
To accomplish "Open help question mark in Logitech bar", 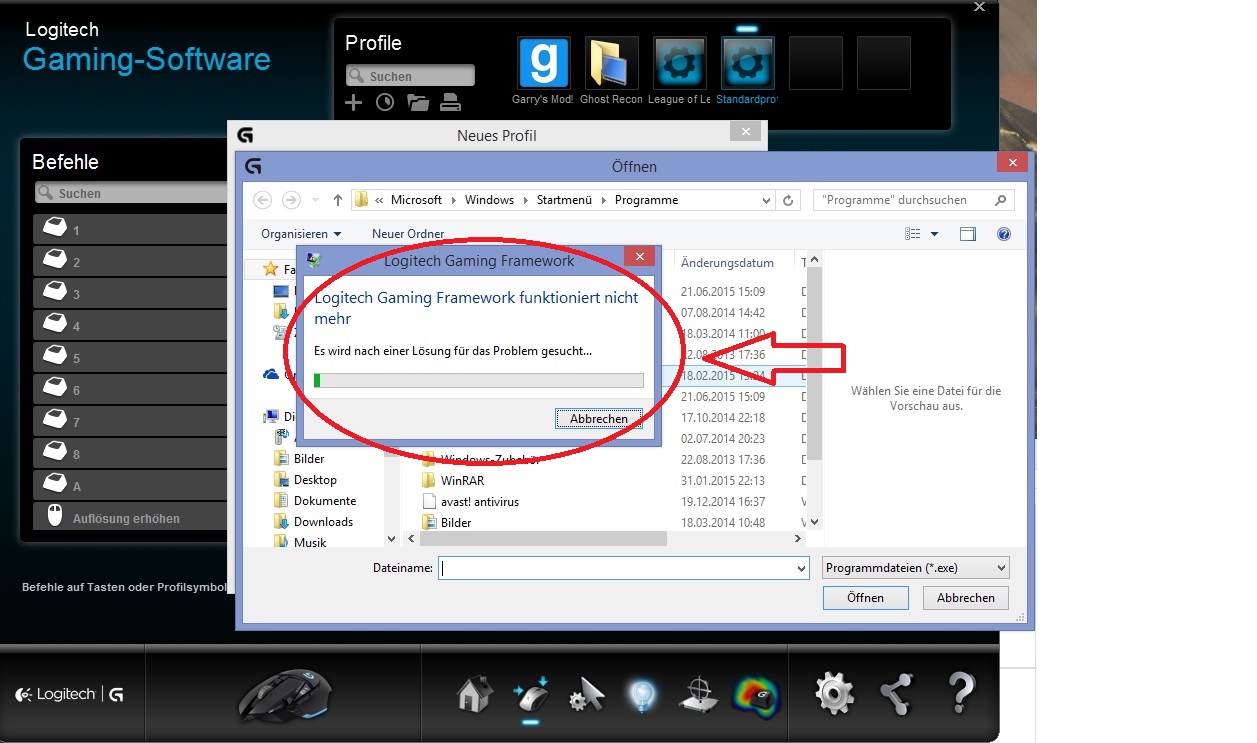I will coord(959,691).
